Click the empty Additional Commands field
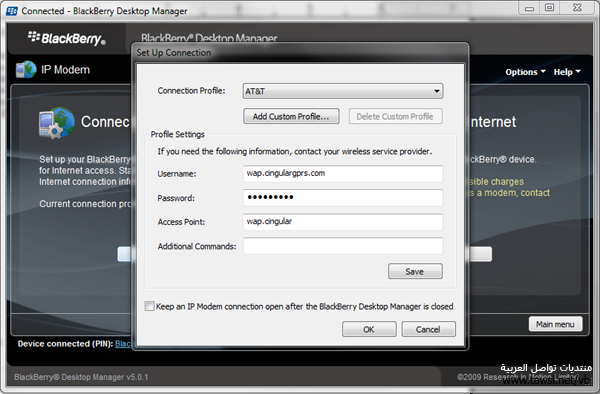600x394 pixels. (343, 246)
